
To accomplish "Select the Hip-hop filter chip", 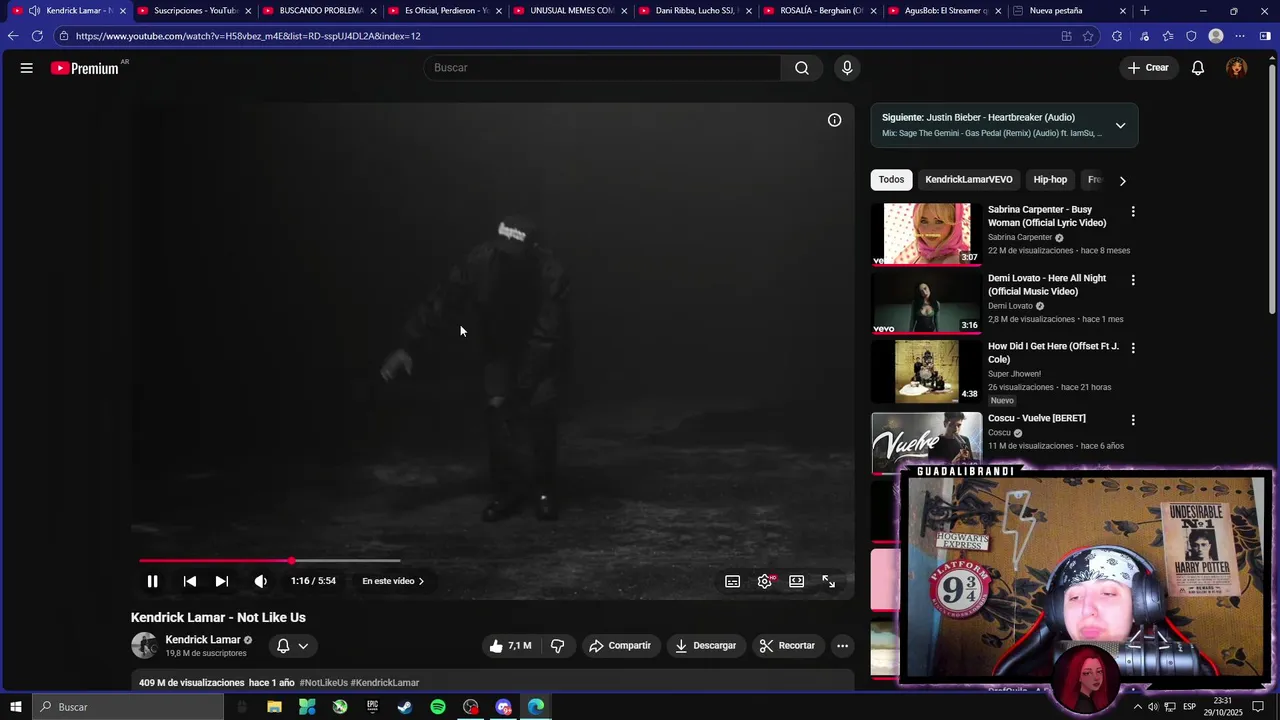I will (x=1050, y=180).
